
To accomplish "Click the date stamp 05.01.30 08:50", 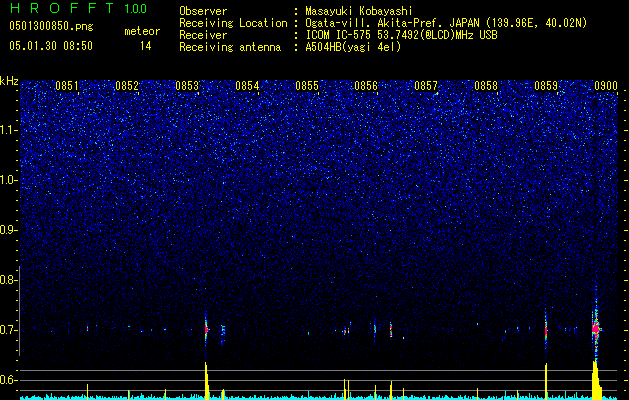I will (x=51, y=46).
